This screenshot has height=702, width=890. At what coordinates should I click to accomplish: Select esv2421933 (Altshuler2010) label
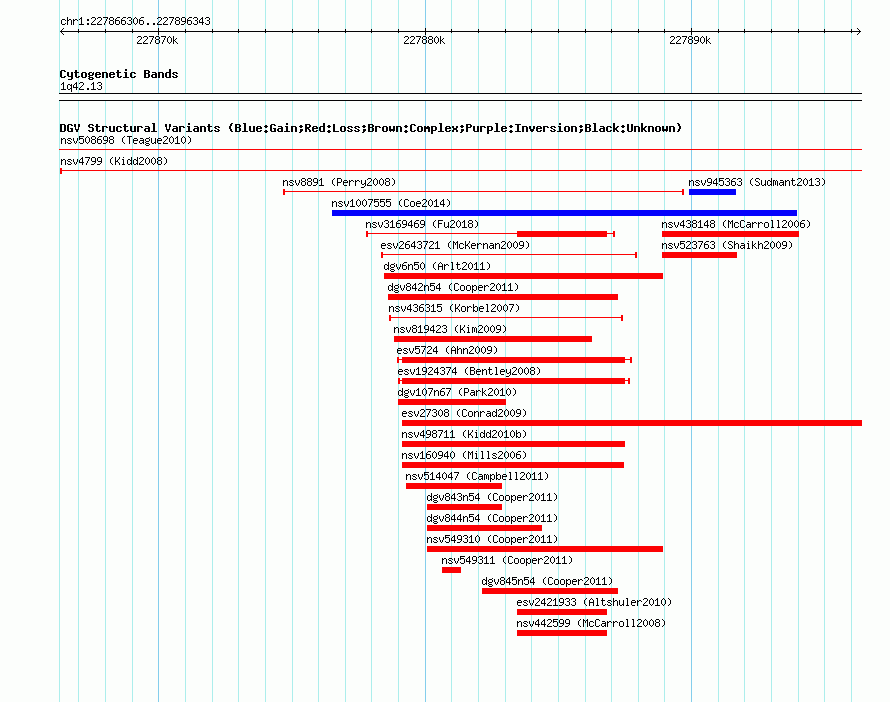coord(594,602)
